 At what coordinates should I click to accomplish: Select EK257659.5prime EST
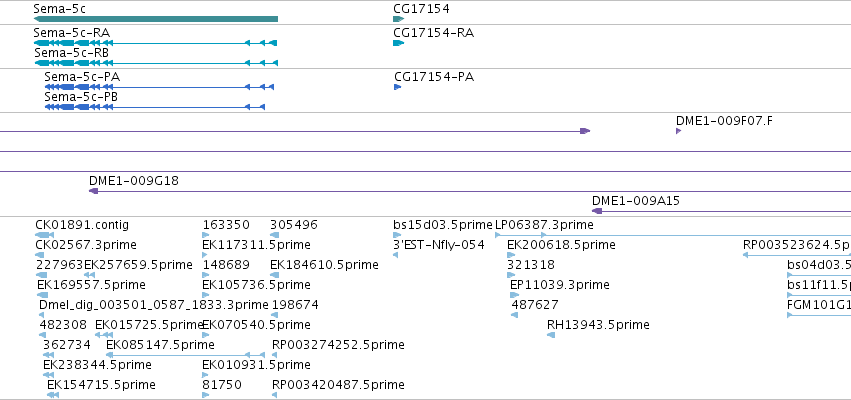(x=138, y=265)
